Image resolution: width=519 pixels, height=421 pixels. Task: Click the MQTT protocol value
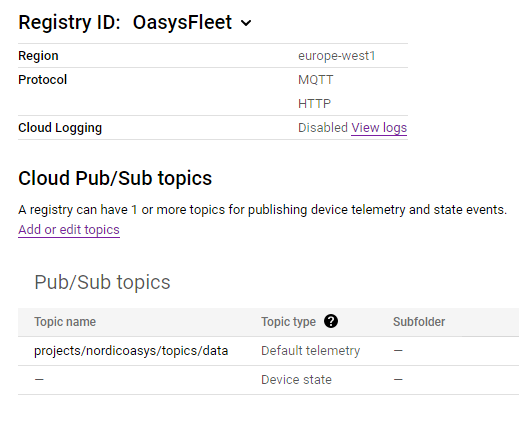[x=316, y=80]
